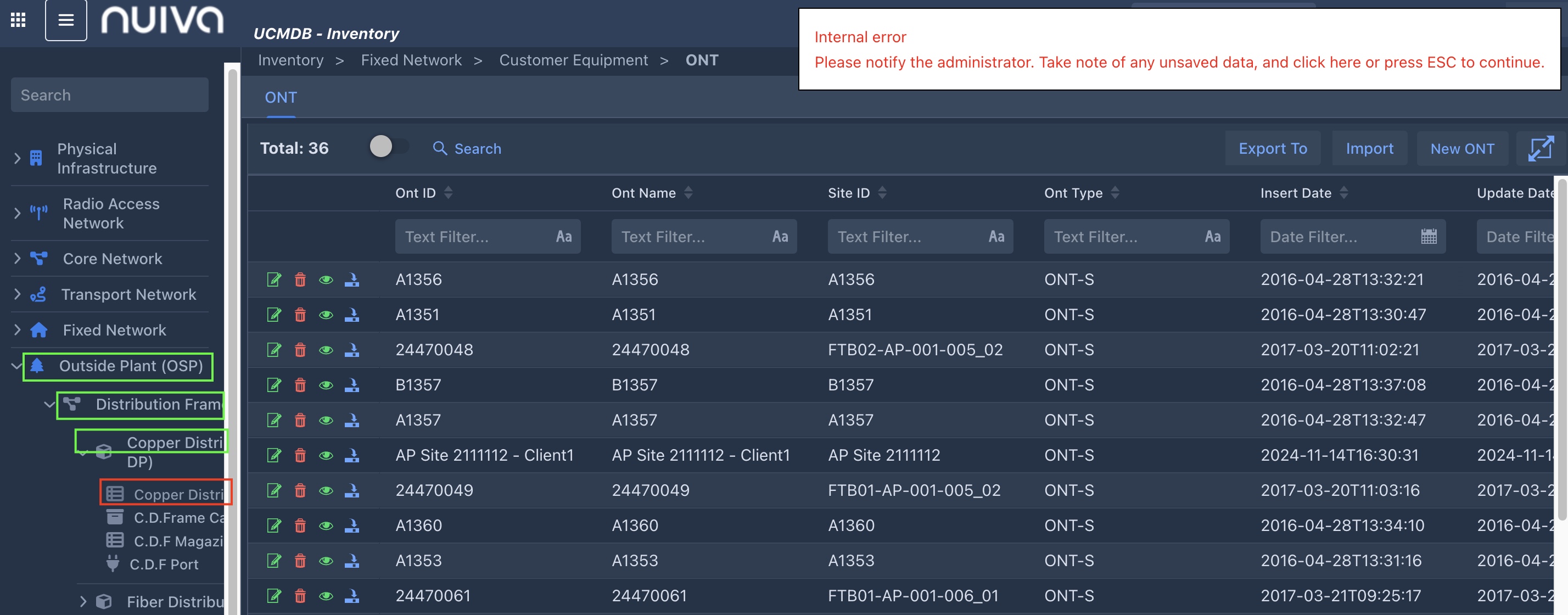Click the apps grid icon
The image size is (1568, 615).
(x=18, y=19)
